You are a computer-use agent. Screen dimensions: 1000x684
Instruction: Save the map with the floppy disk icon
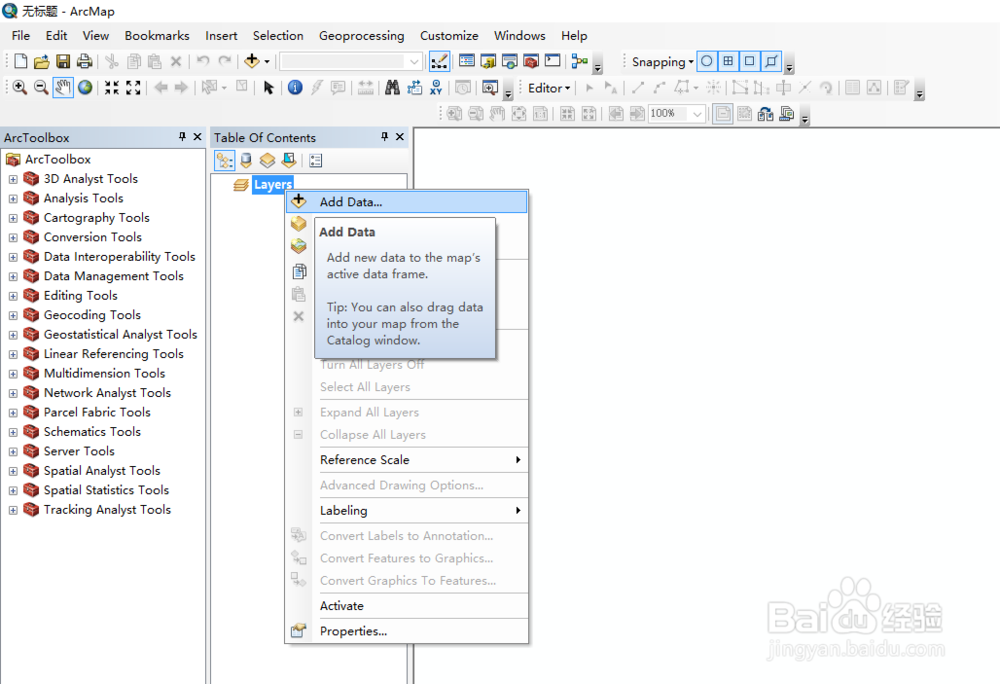click(x=62, y=61)
